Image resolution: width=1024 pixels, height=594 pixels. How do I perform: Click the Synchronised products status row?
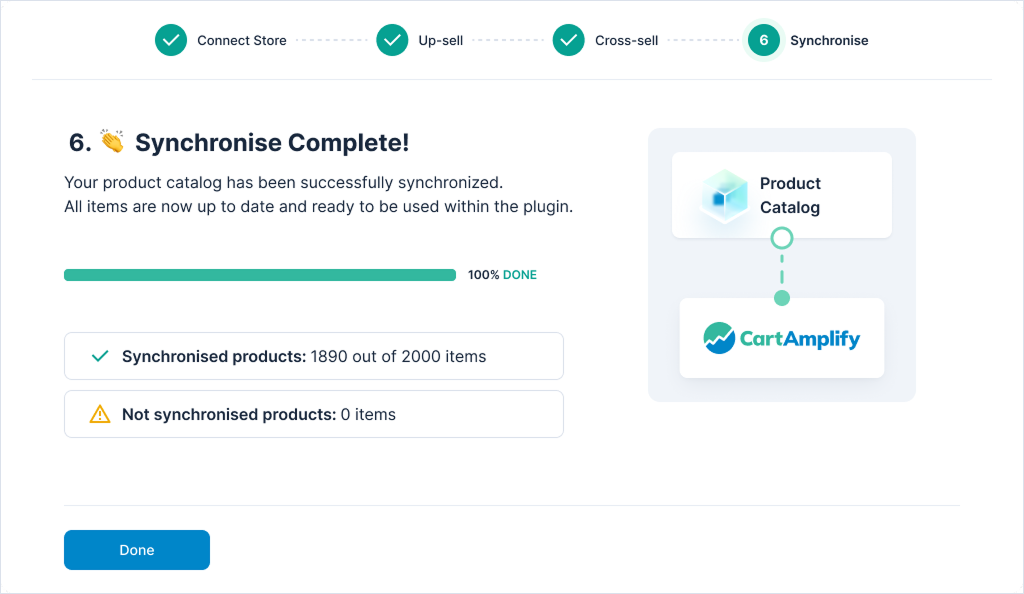pos(314,356)
